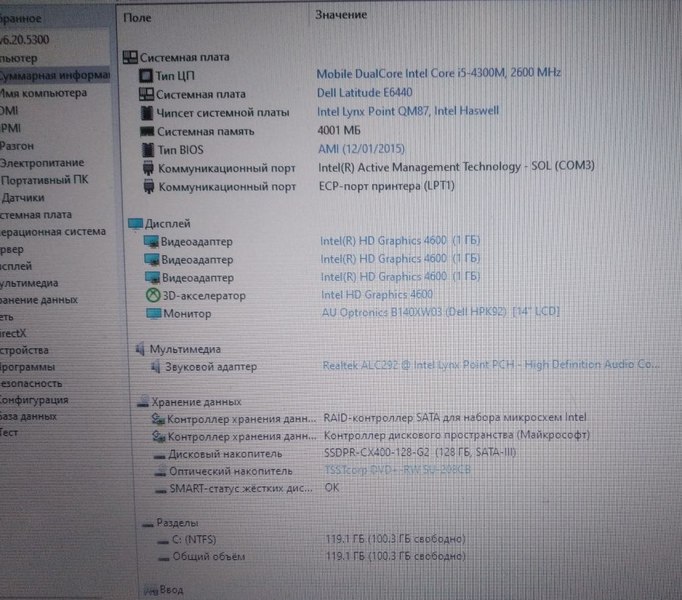Screen dimensions: 682x600
Task: Select Портативный ПК in the sidebar
Action: point(44,179)
